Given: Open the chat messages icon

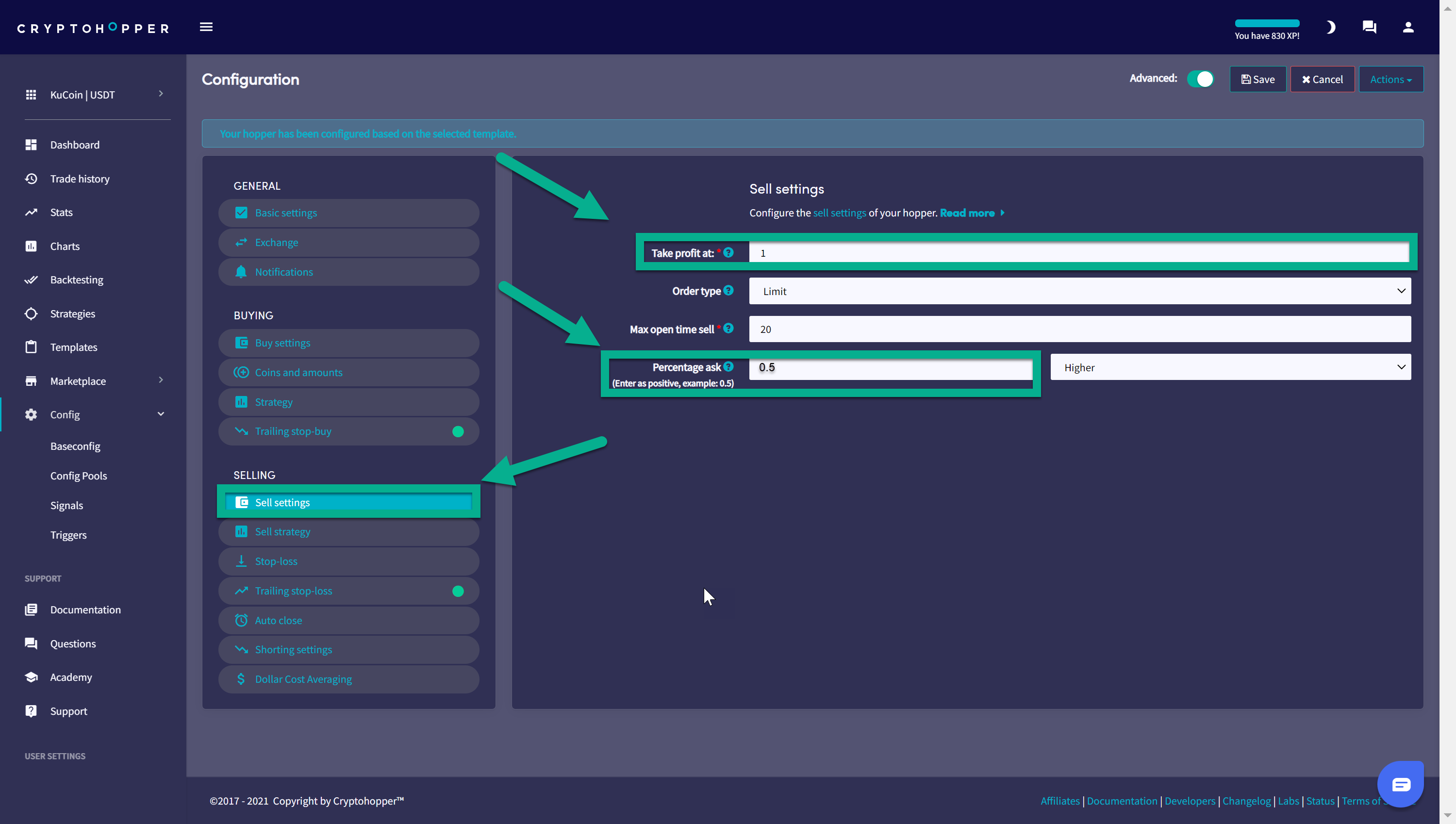Looking at the screenshot, I should click(x=1370, y=27).
